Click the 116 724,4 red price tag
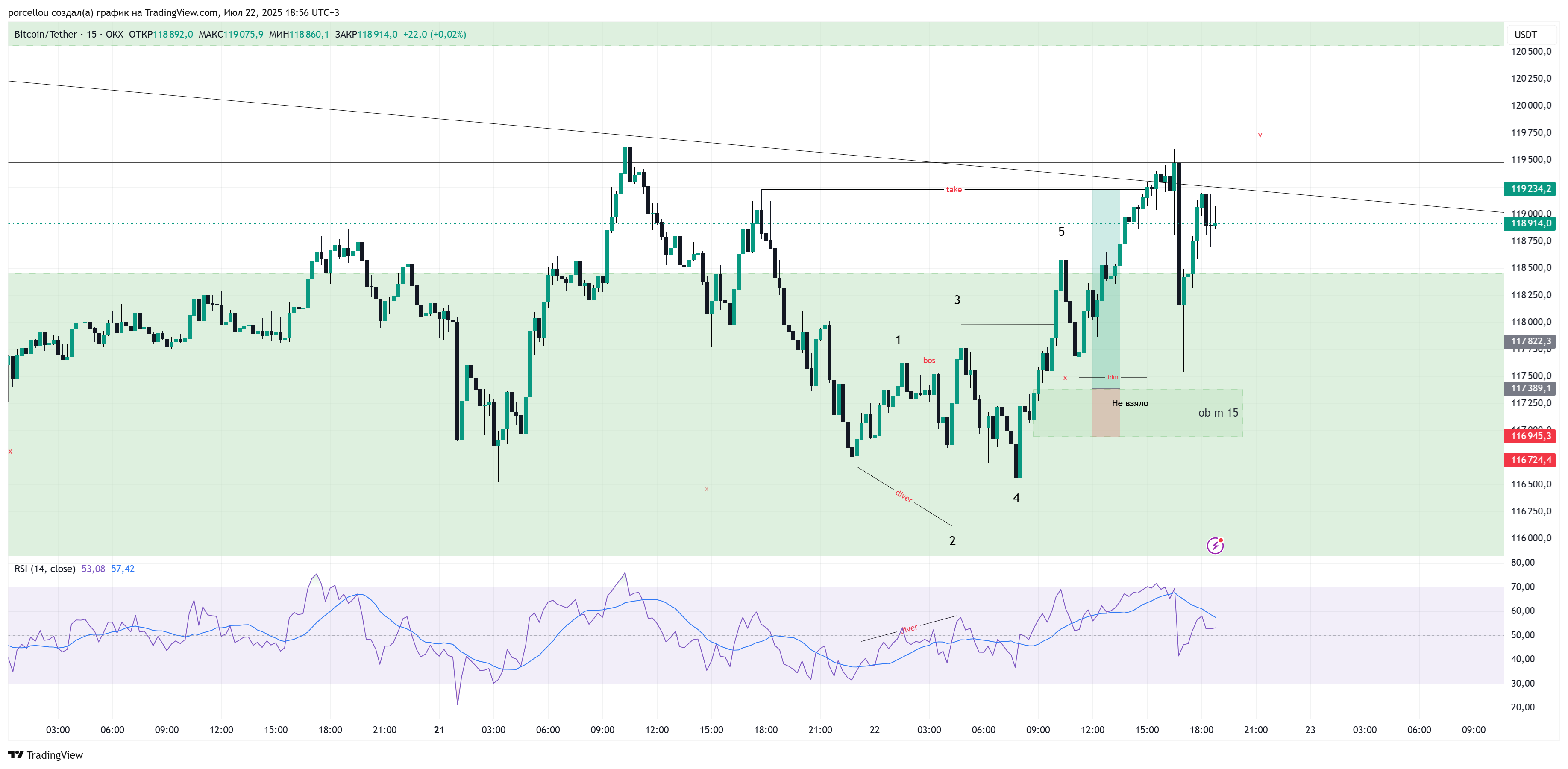 [x=1530, y=460]
